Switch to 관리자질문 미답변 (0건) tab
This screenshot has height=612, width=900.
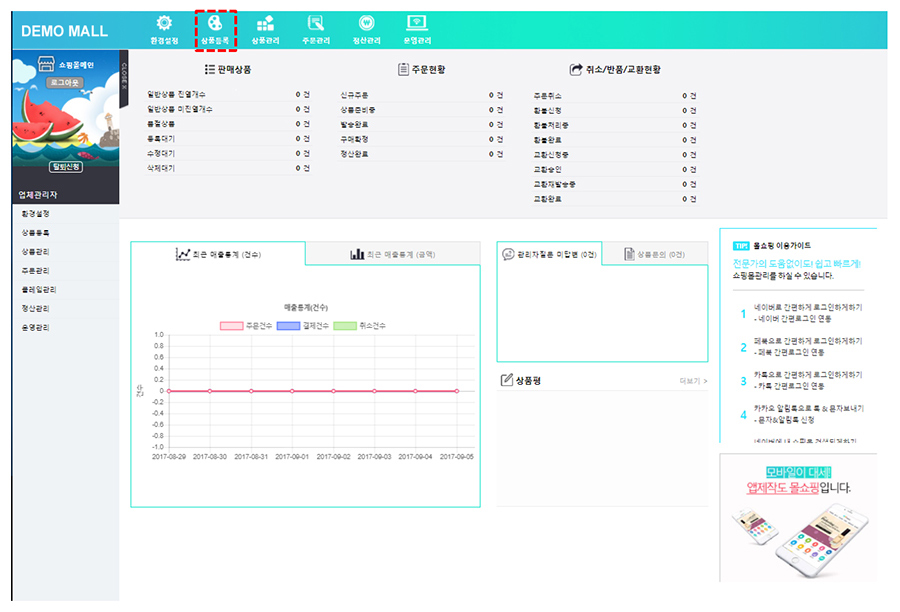coord(549,254)
